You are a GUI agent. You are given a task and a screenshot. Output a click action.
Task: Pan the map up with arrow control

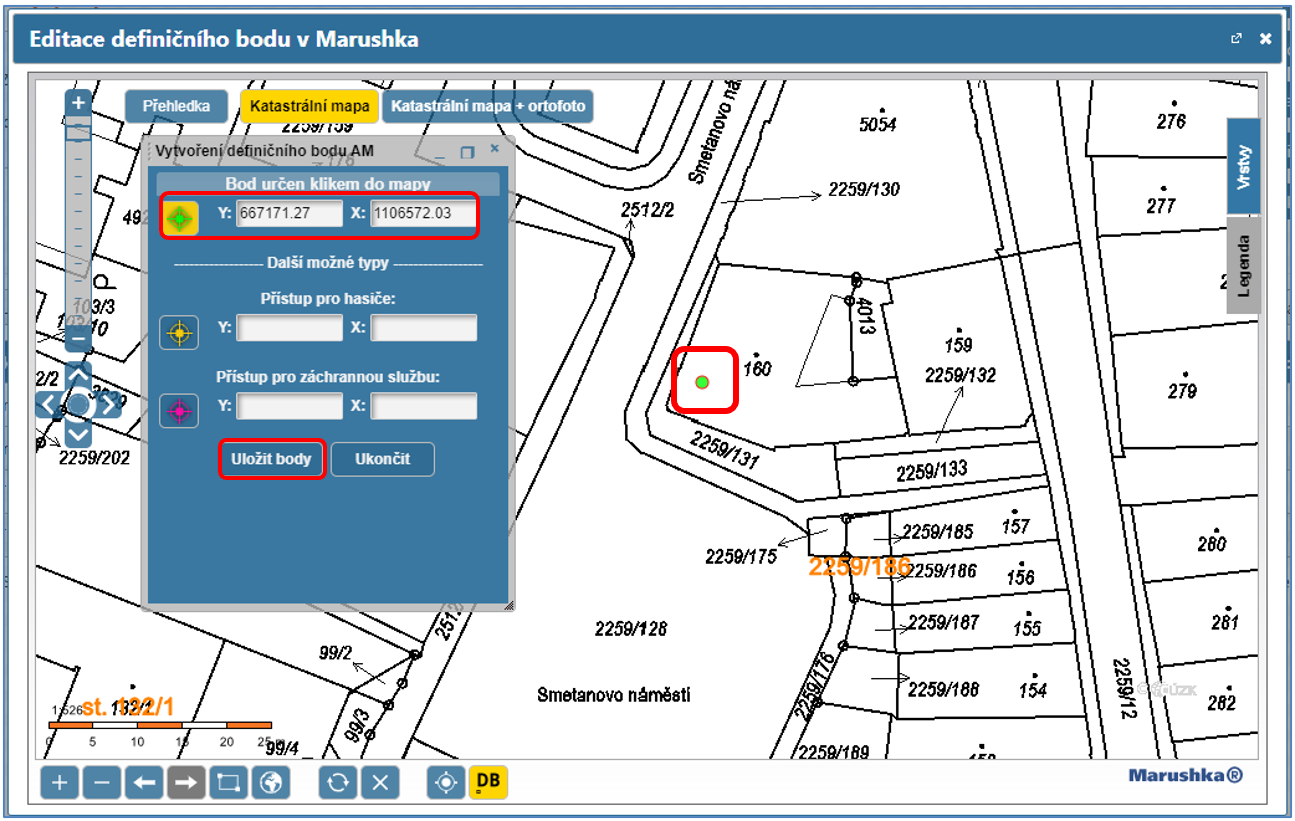(79, 375)
